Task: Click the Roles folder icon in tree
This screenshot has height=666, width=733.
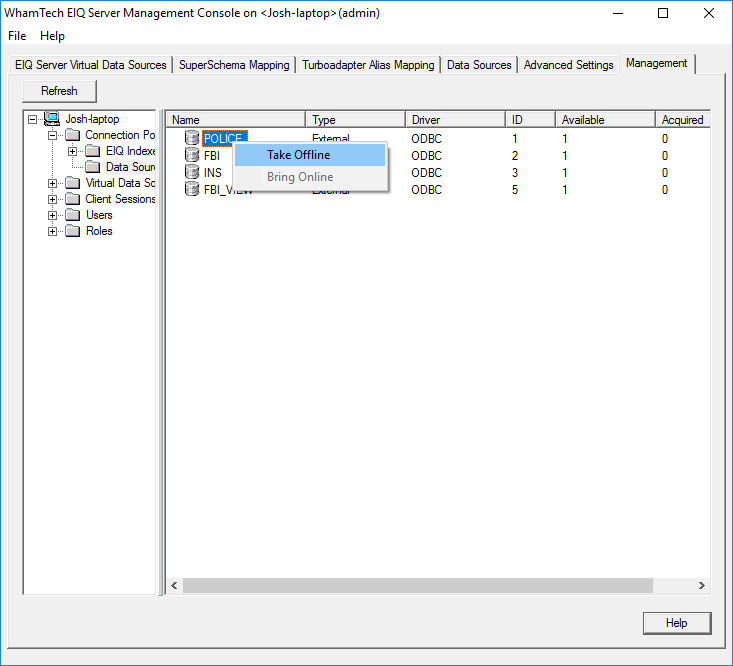Action: (72, 231)
